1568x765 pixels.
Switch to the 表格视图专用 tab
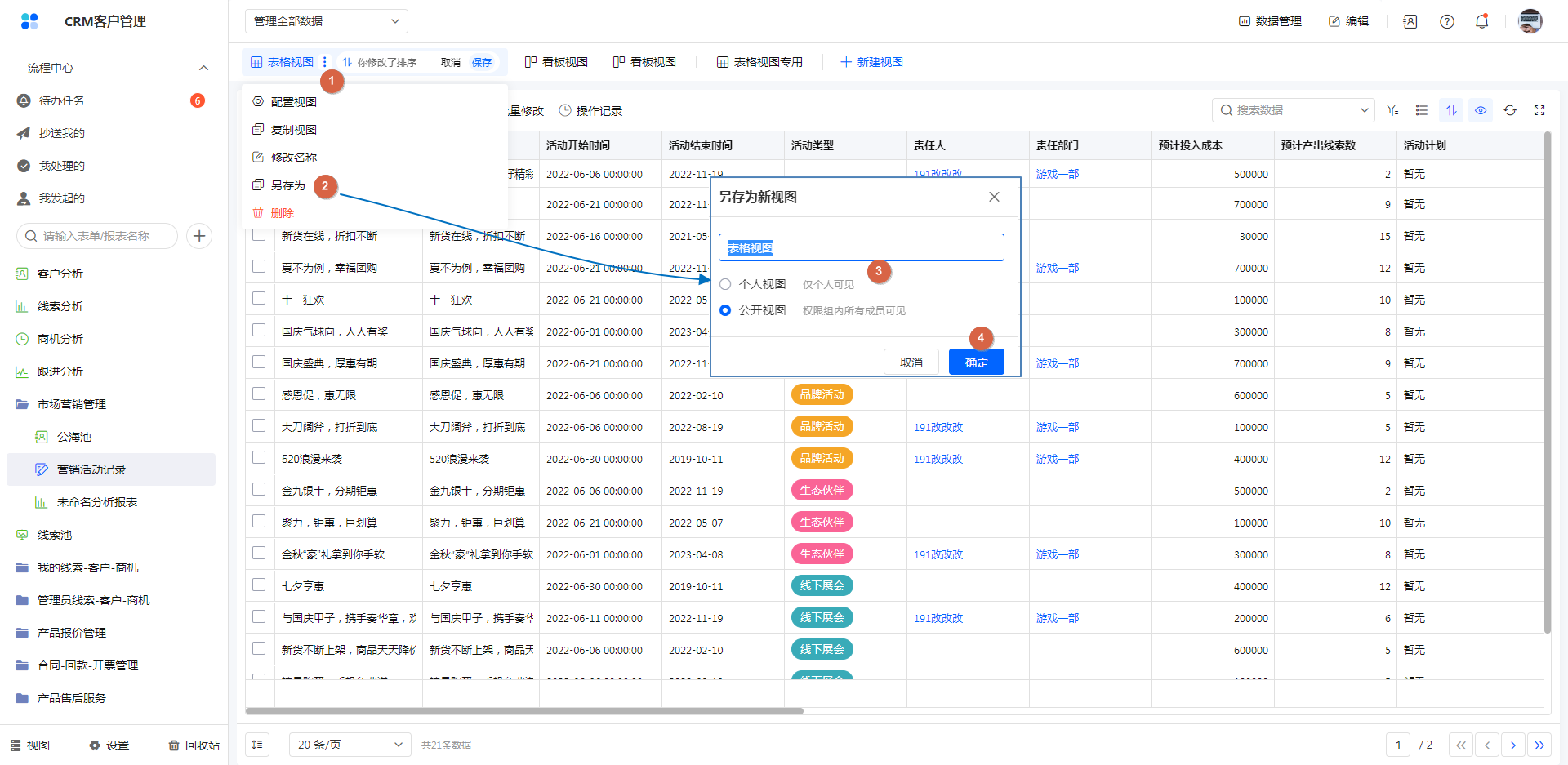759,62
